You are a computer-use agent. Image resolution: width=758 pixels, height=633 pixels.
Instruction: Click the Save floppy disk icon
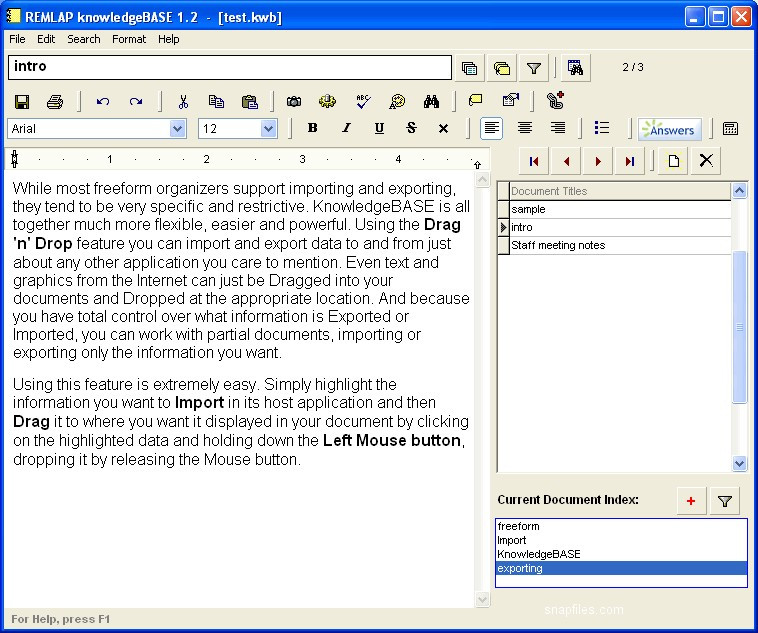click(22, 102)
